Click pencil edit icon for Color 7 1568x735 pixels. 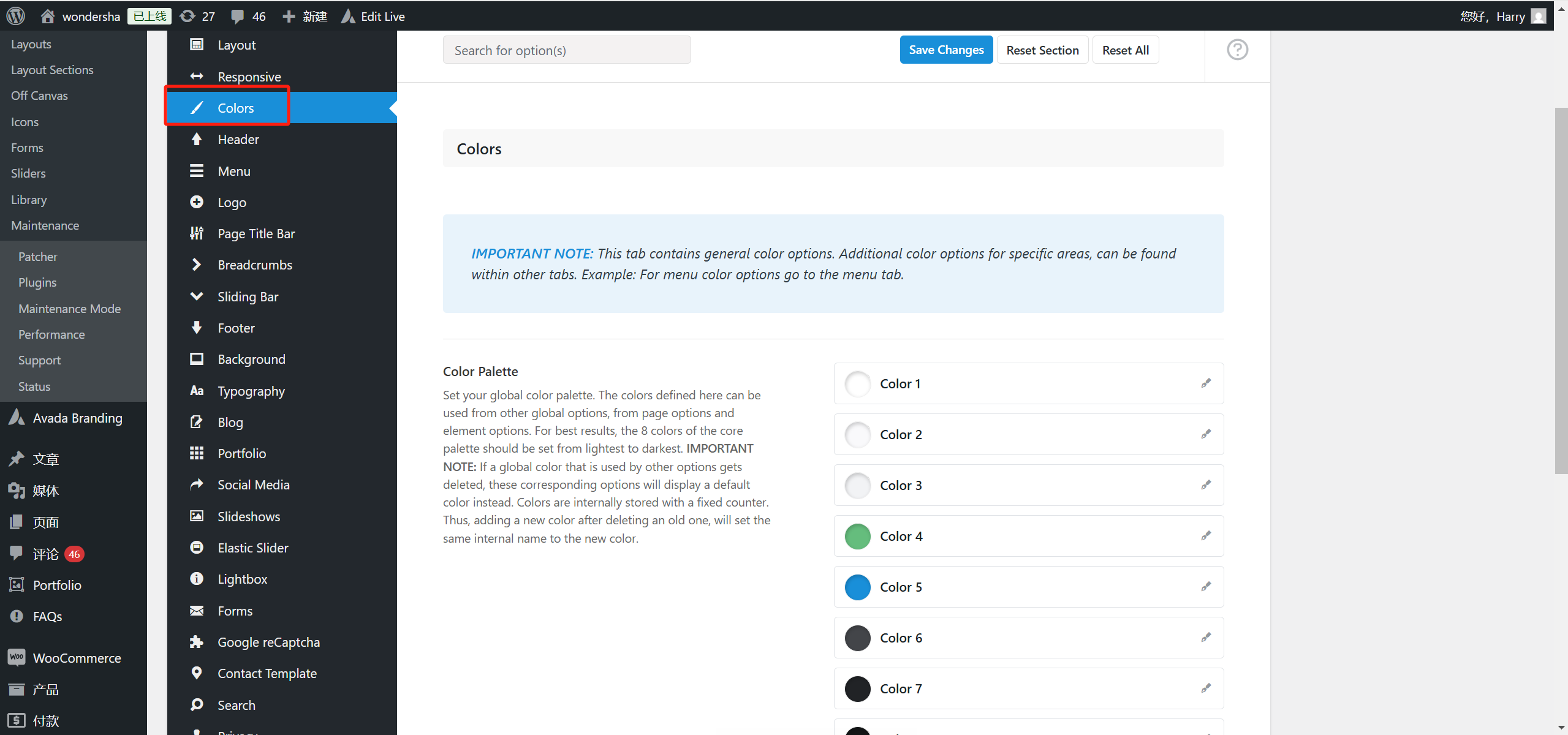pyautogui.click(x=1205, y=688)
